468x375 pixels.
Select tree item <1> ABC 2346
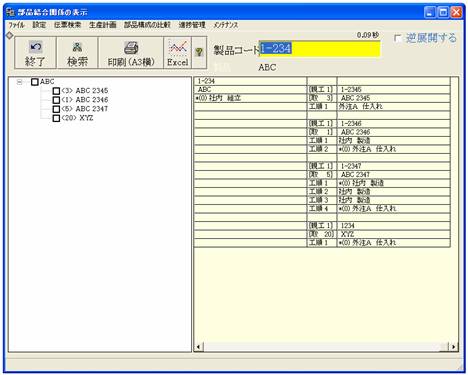pyautogui.click(x=85, y=100)
